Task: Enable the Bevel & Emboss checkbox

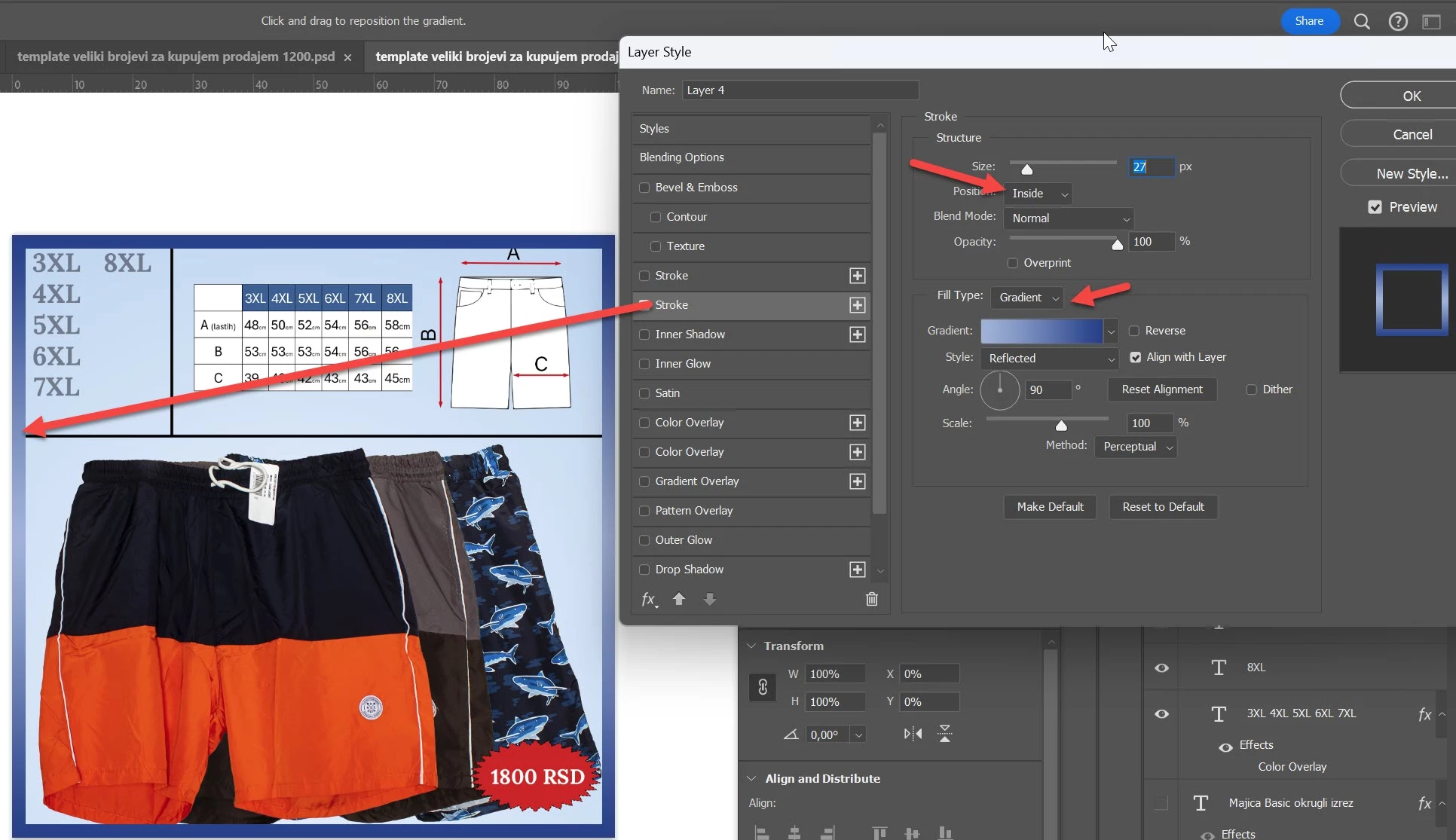Action: (x=644, y=188)
